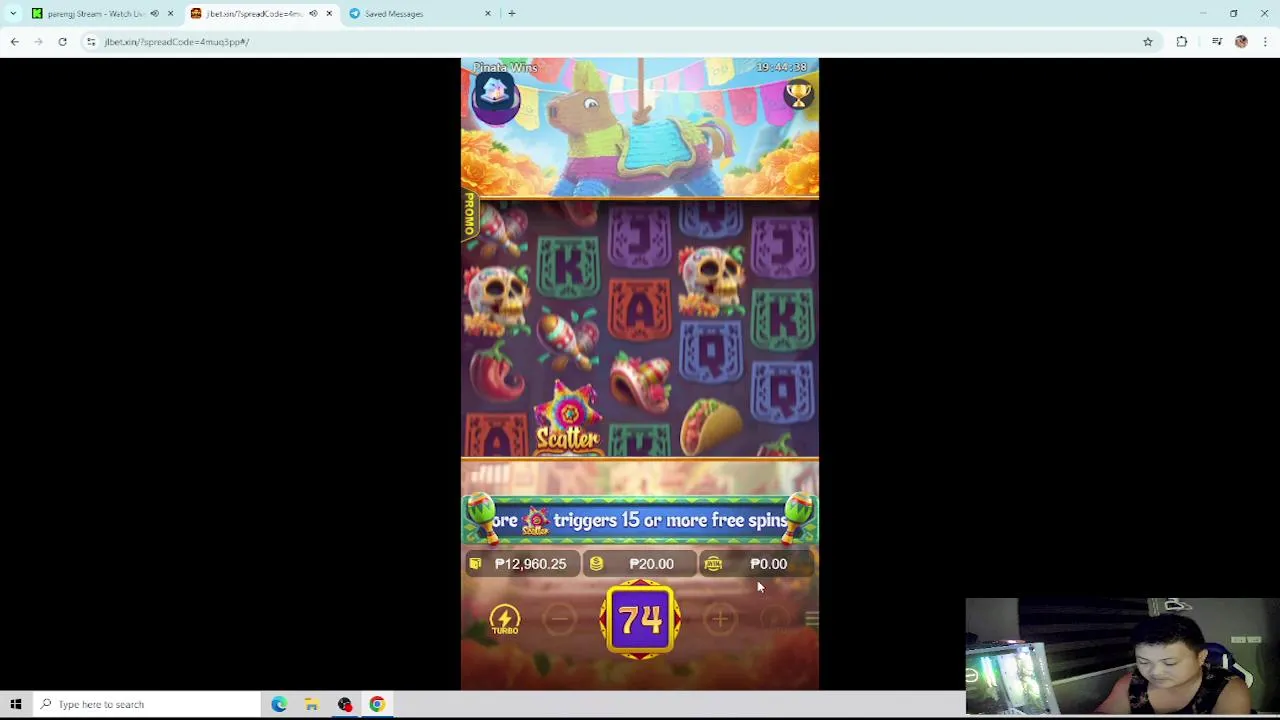Increase the bet with the plus button
The width and height of the screenshot is (1280, 720).
720,620
